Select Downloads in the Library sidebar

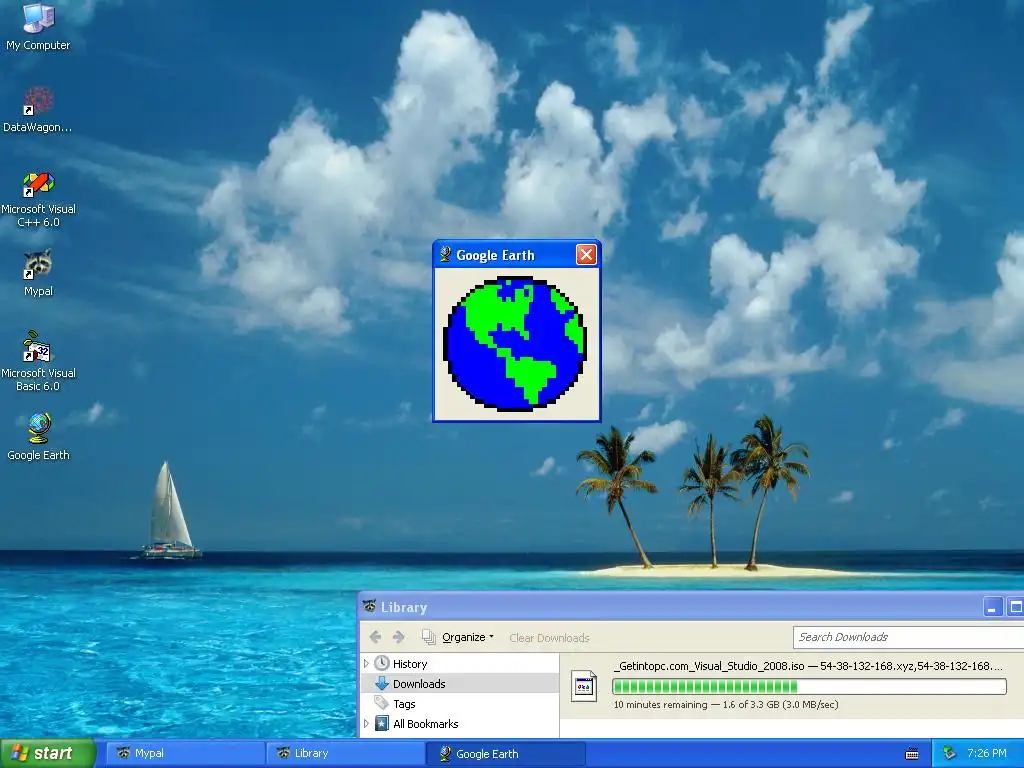[419, 684]
